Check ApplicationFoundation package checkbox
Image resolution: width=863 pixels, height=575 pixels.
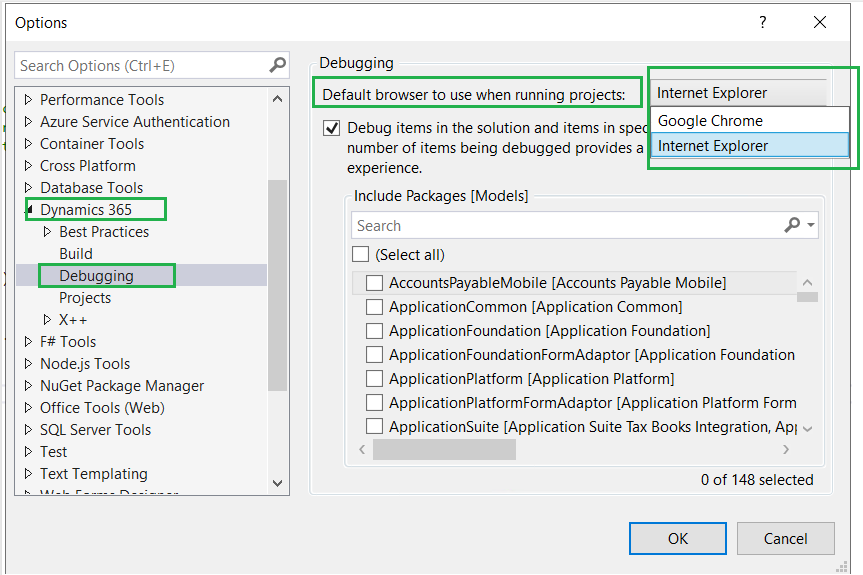click(374, 331)
